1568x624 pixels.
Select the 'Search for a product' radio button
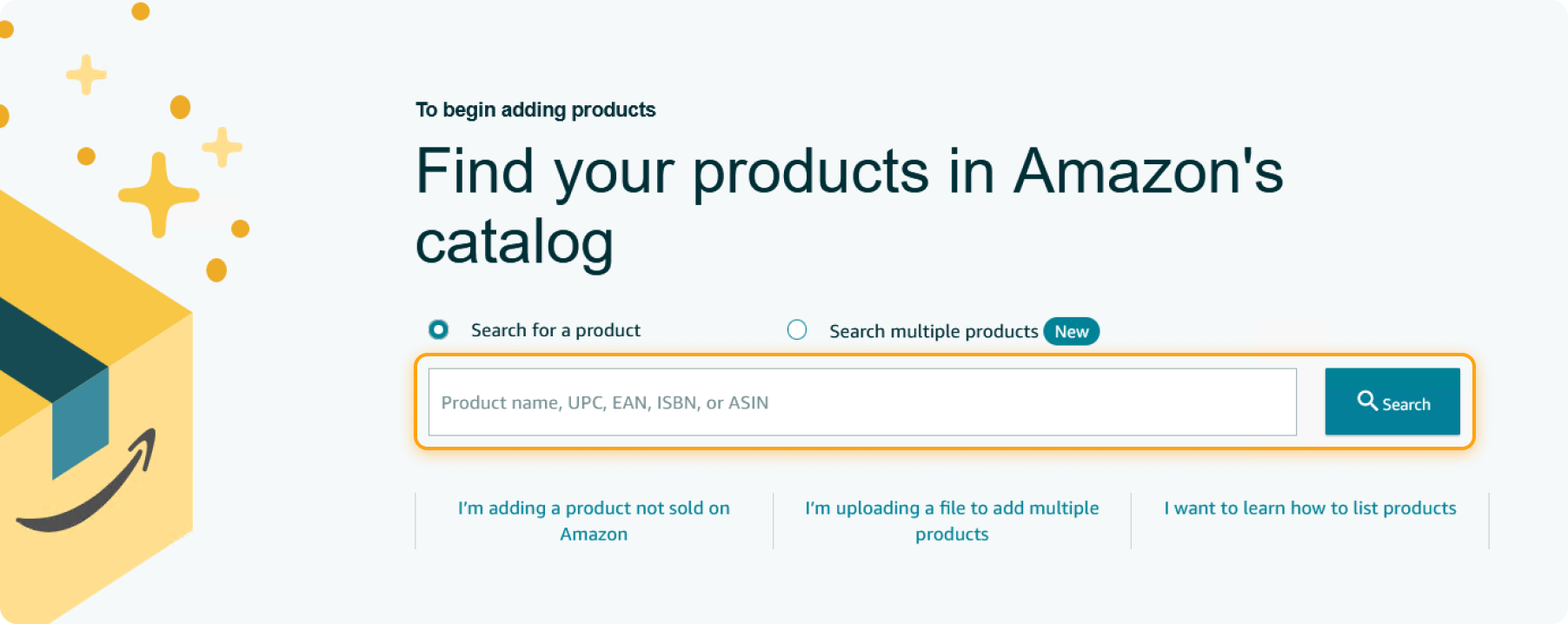pyautogui.click(x=438, y=329)
